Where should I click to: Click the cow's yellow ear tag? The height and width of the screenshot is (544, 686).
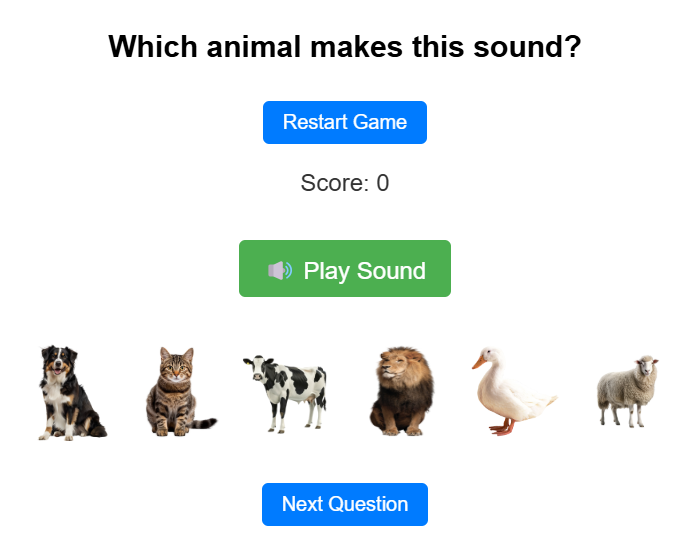(248, 361)
